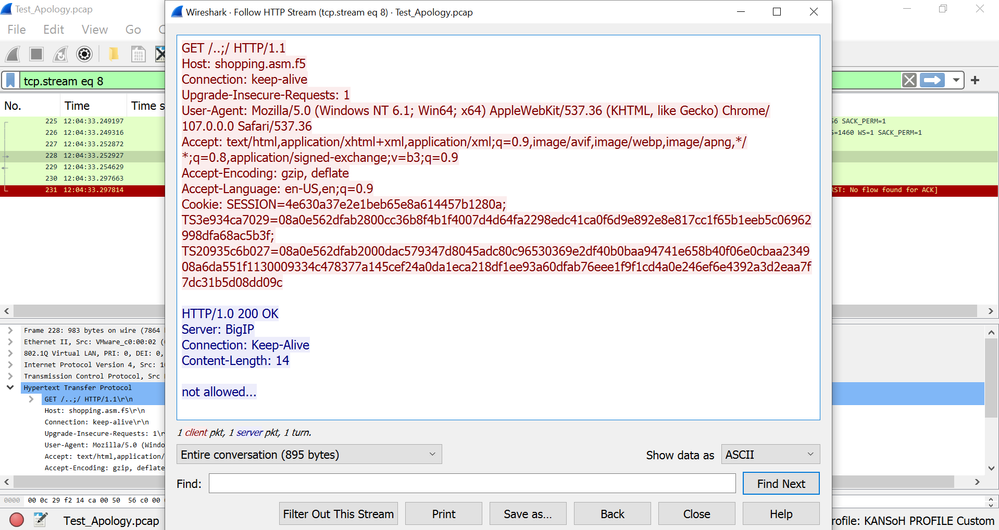Select packet row number 225
Image resolution: width=999 pixels, height=530 pixels.
tap(83, 121)
